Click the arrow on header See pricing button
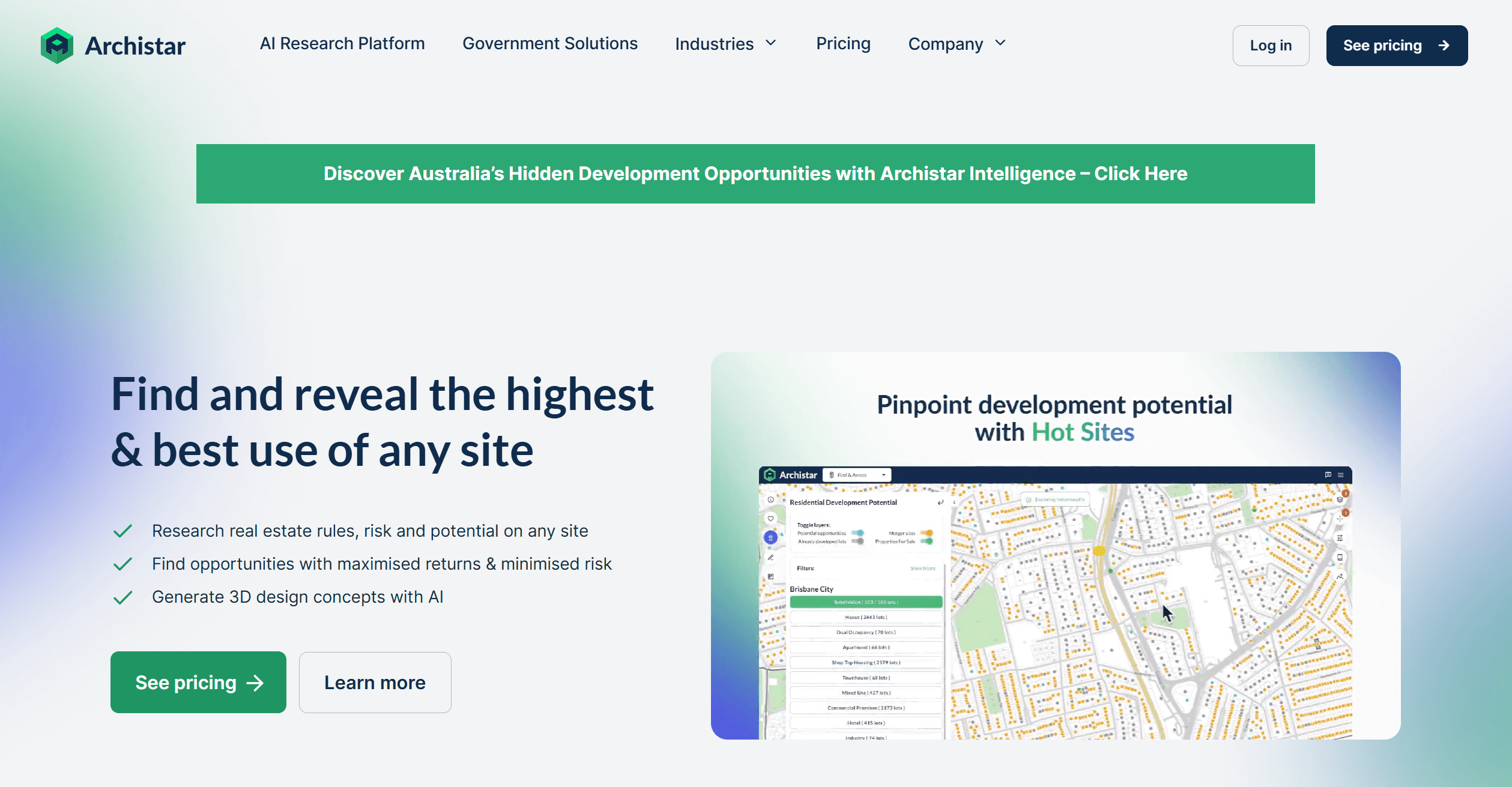This screenshot has width=1512, height=787. point(1444,46)
